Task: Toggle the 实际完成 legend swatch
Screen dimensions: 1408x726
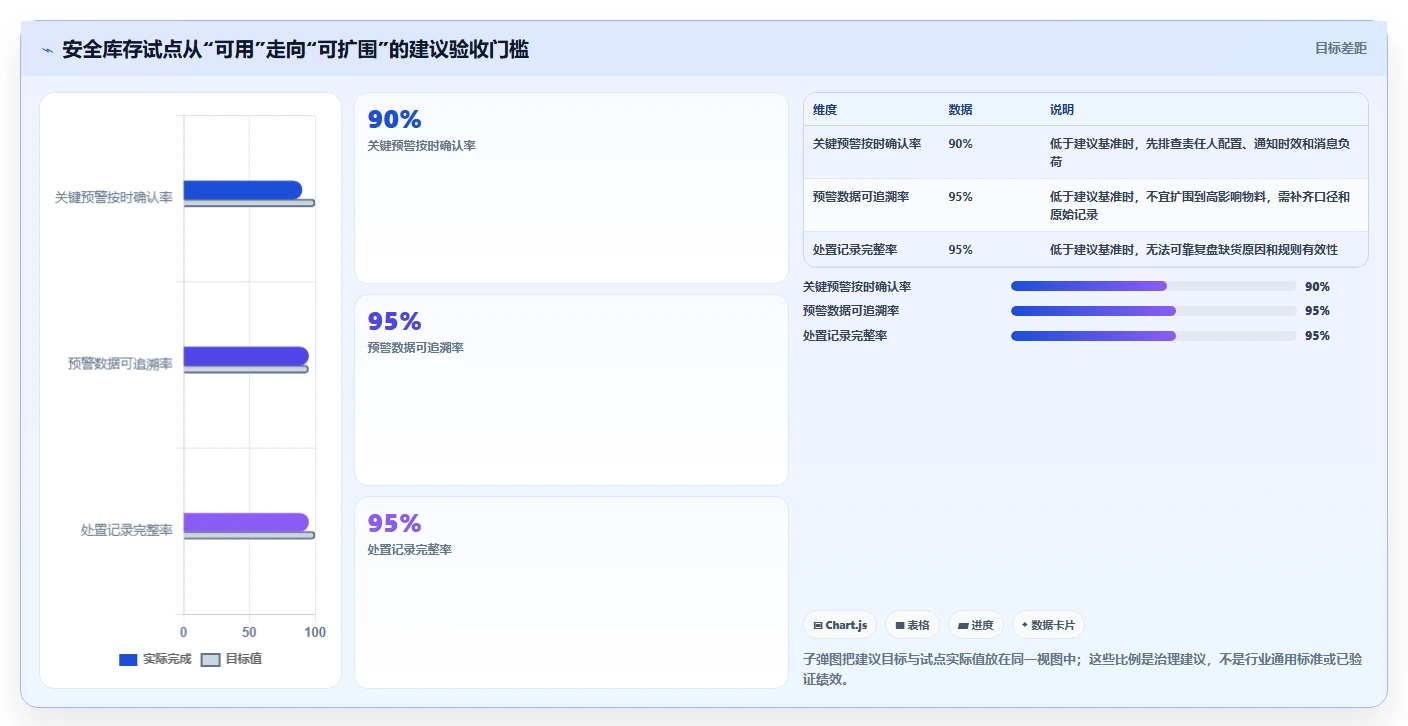Action: [x=128, y=659]
